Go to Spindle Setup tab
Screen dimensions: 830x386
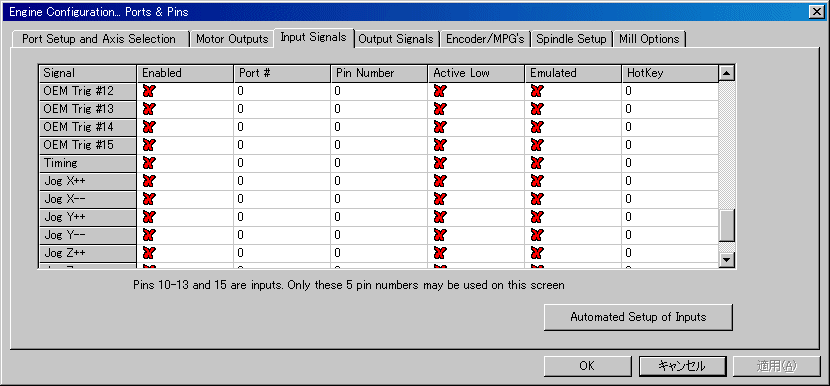pyautogui.click(x=571, y=39)
